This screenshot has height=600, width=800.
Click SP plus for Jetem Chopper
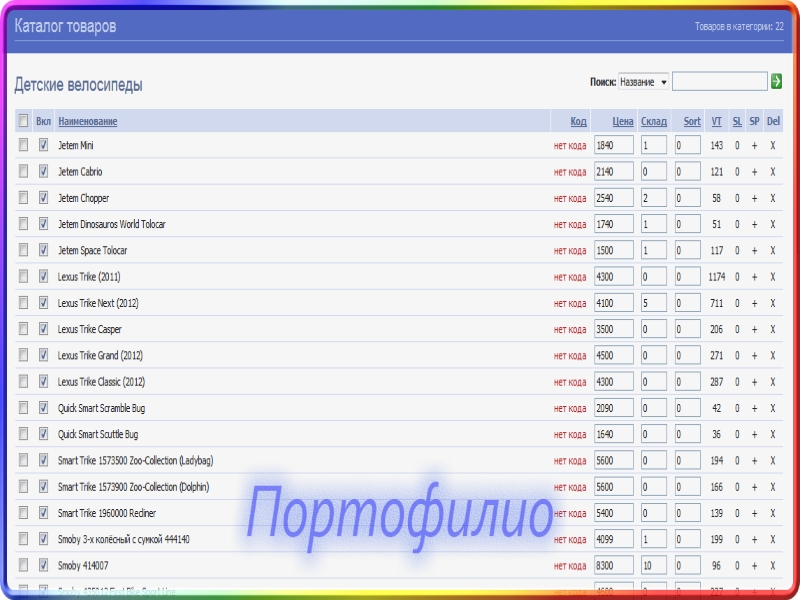tap(754, 198)
